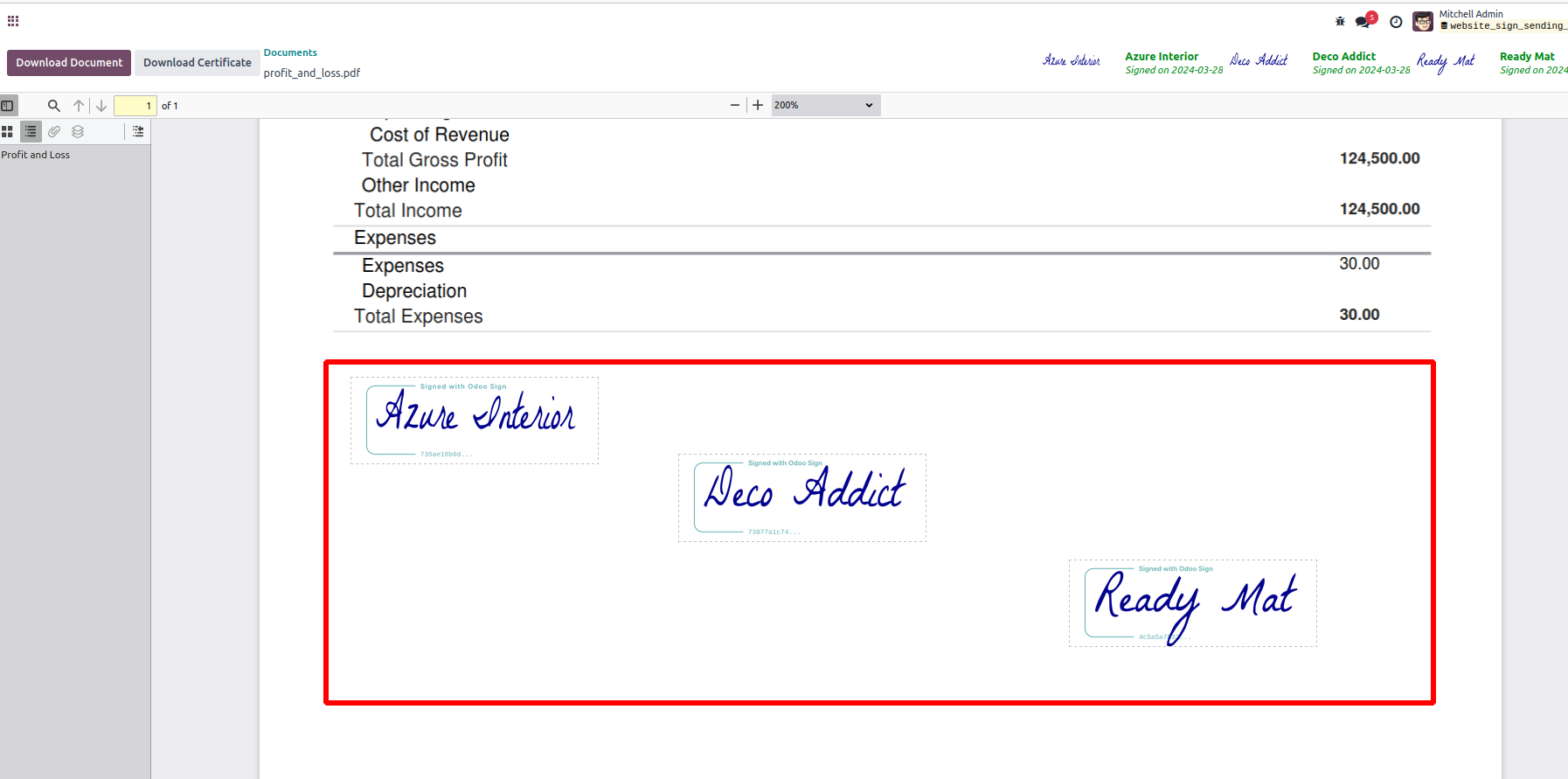The height and width of the screenshot is (779, 1568).
Task: Click the Total Gross Profit amount 124,500.00
Action: click(x=1379, y=158)
